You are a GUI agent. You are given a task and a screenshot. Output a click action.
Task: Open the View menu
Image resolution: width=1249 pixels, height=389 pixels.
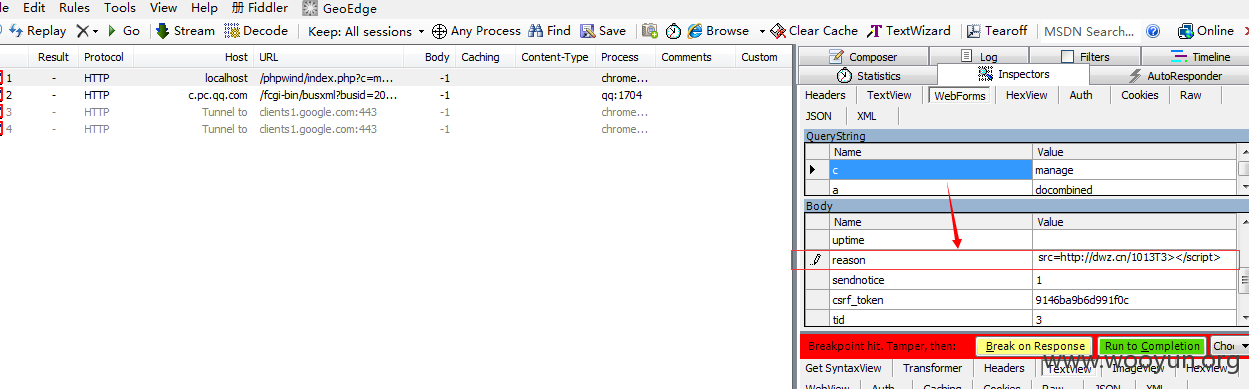(x=163, y=7)
